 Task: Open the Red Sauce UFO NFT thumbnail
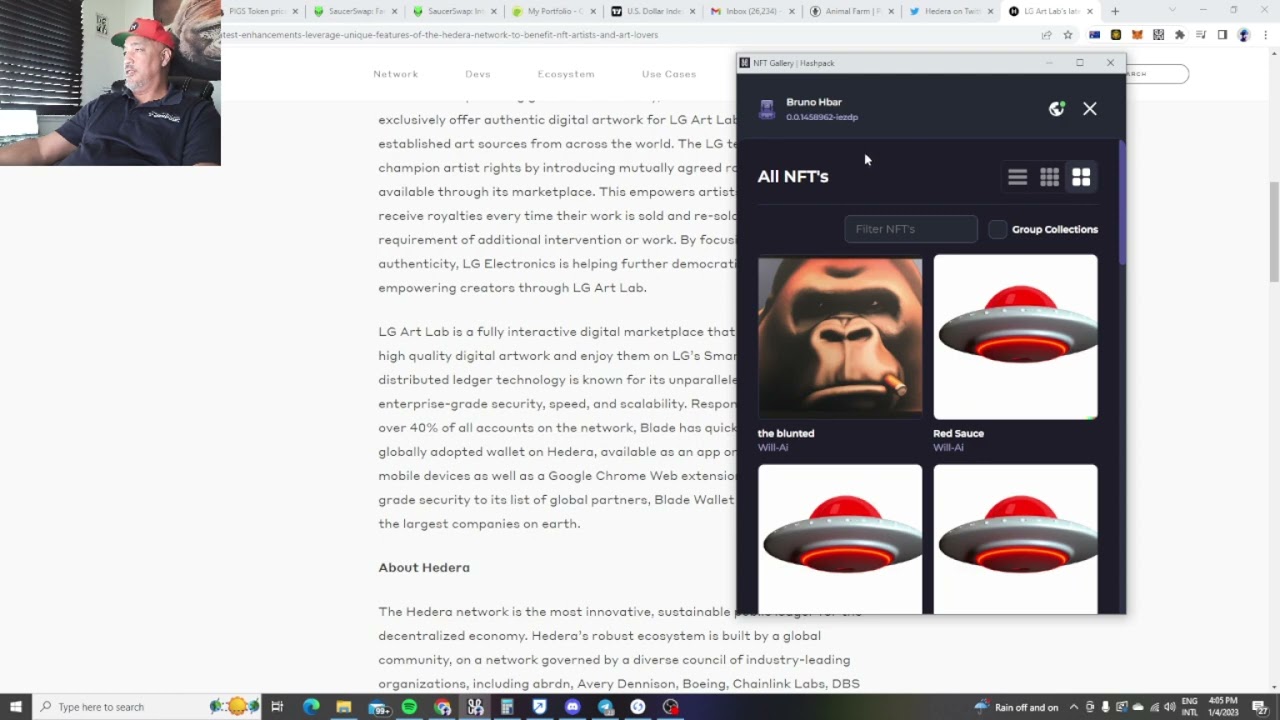1015,337
